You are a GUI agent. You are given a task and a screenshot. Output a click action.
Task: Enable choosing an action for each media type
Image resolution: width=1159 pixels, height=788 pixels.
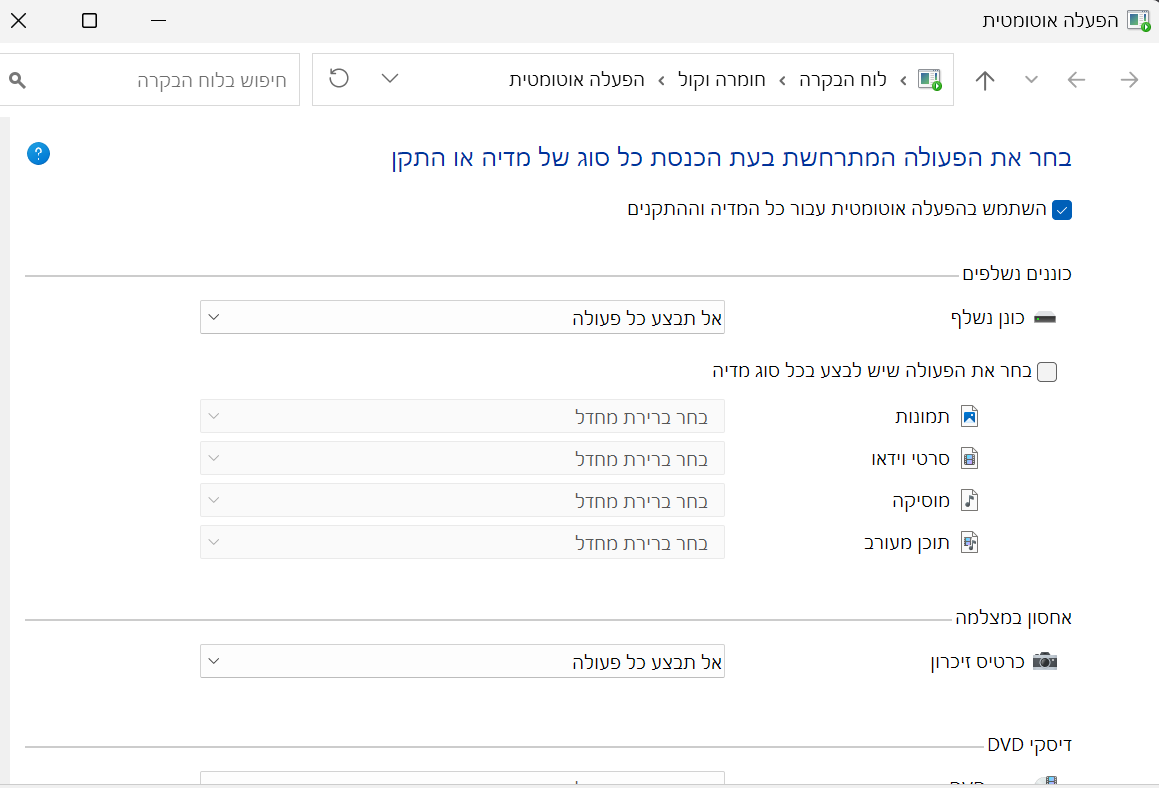click(x=1047, y=371)
